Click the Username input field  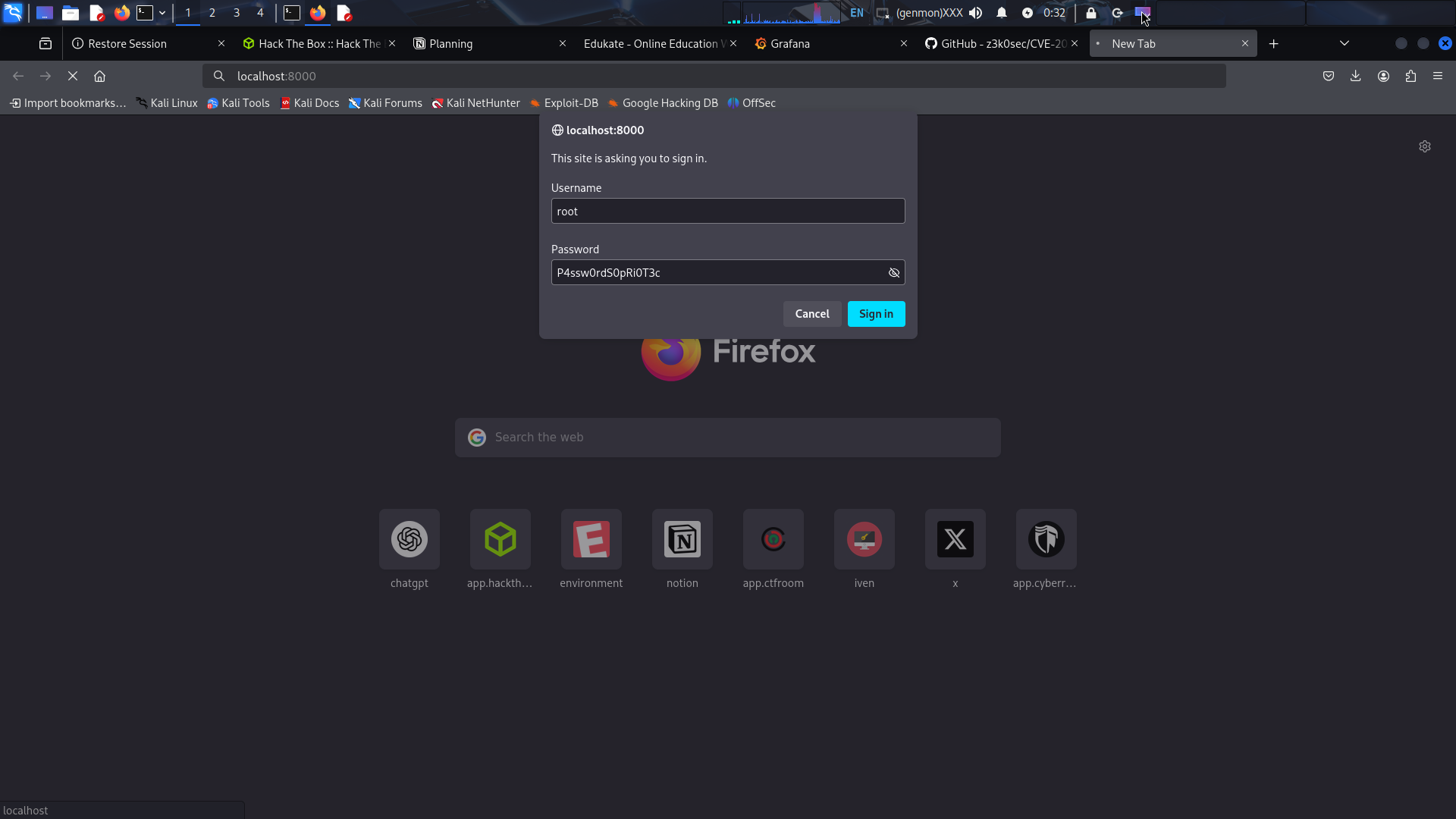[x=727, y=212]
